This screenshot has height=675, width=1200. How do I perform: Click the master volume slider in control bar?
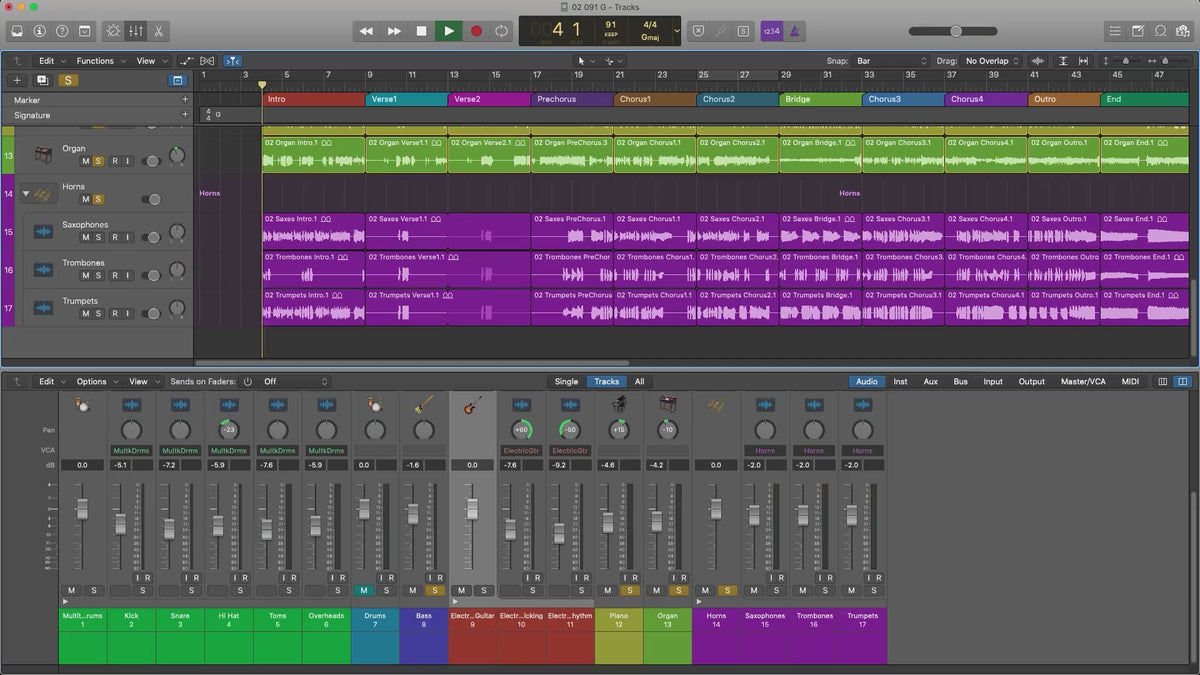pyautogui.click(x=955, y=31)
